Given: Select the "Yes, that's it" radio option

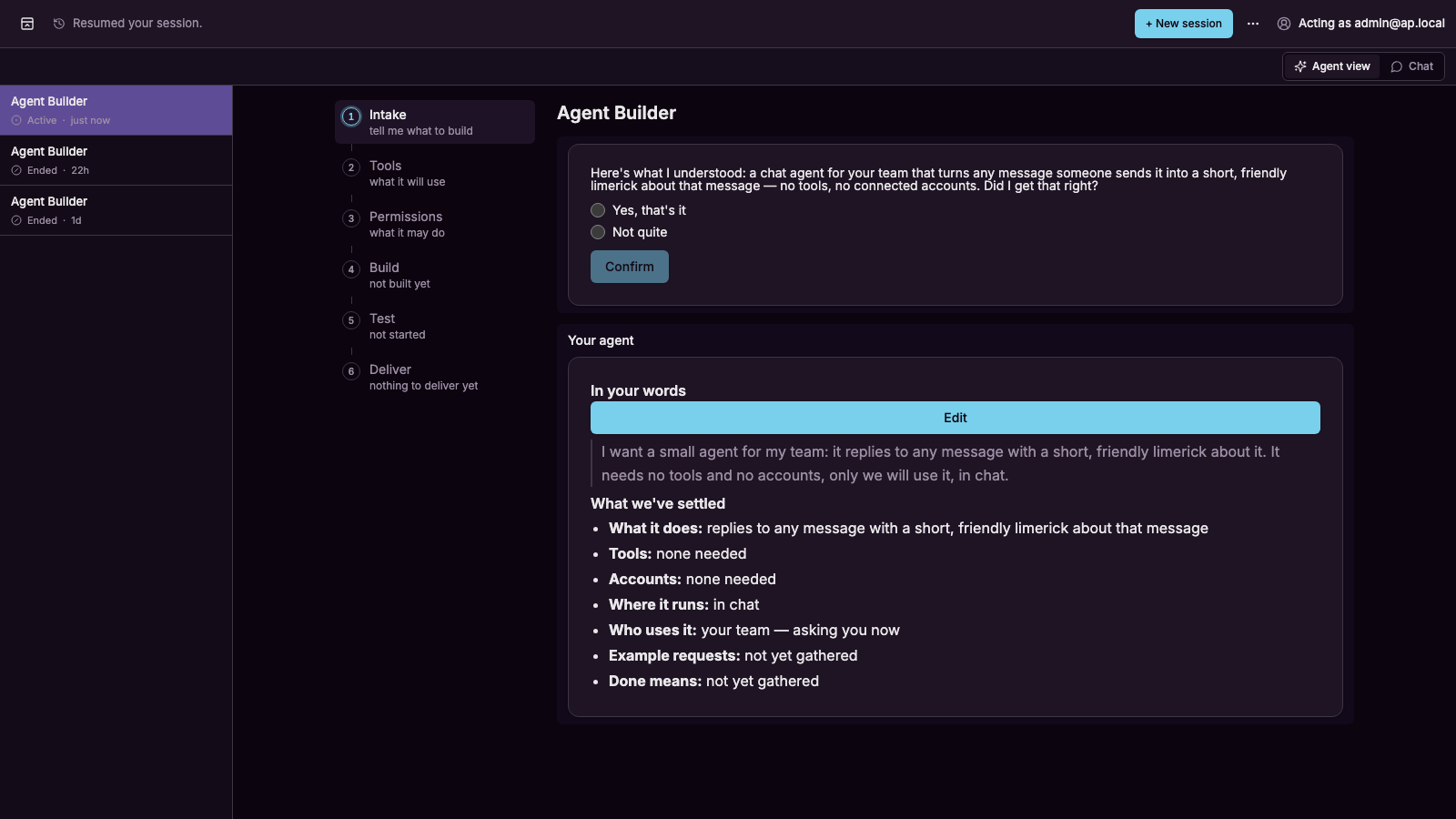Looking at the screenshot, I should [598, 210].
